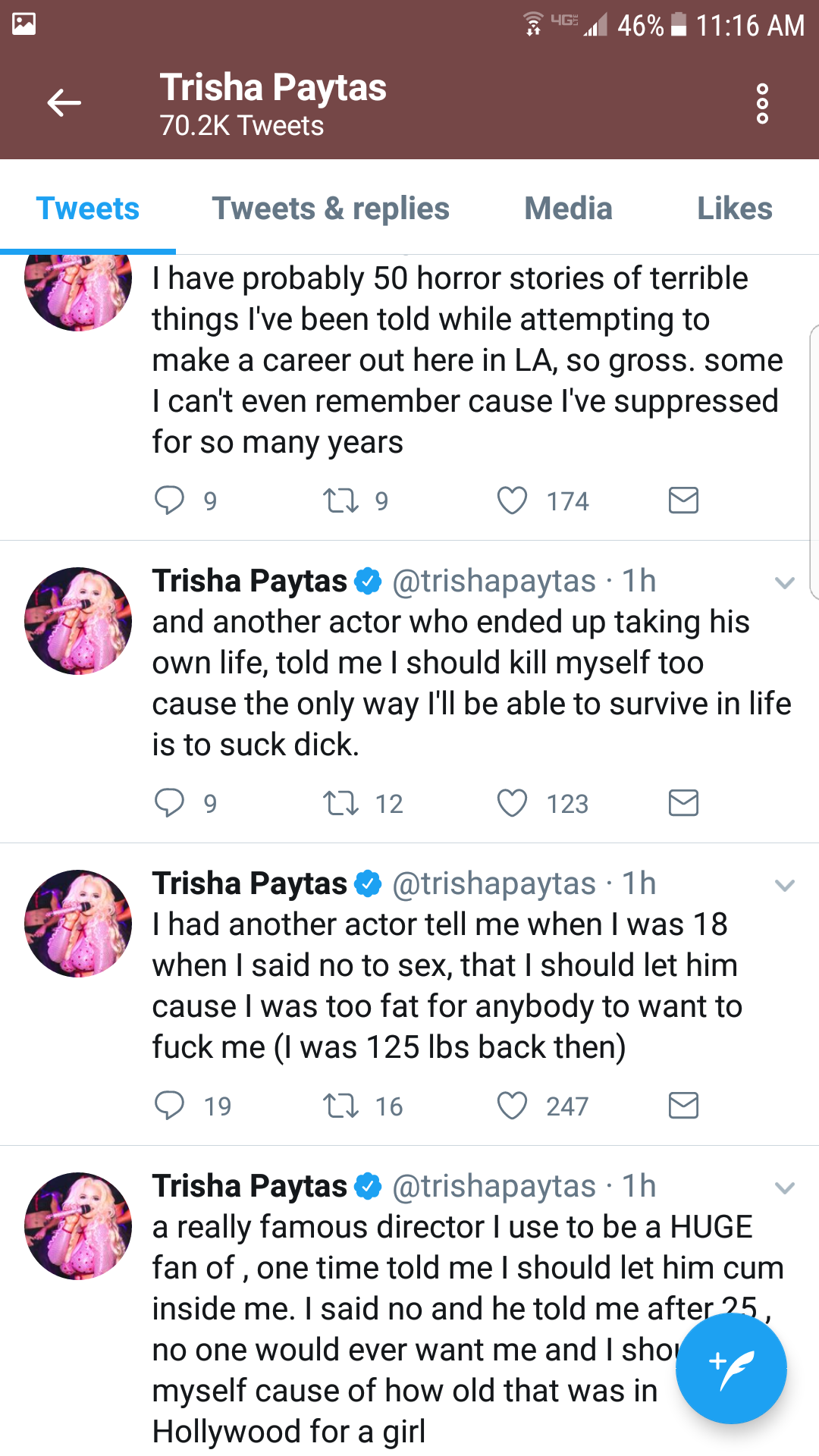Expand options chevron on 'when I was 18' tweet
This screenshot has width=819, height=1456.
[x=784, y=885]
